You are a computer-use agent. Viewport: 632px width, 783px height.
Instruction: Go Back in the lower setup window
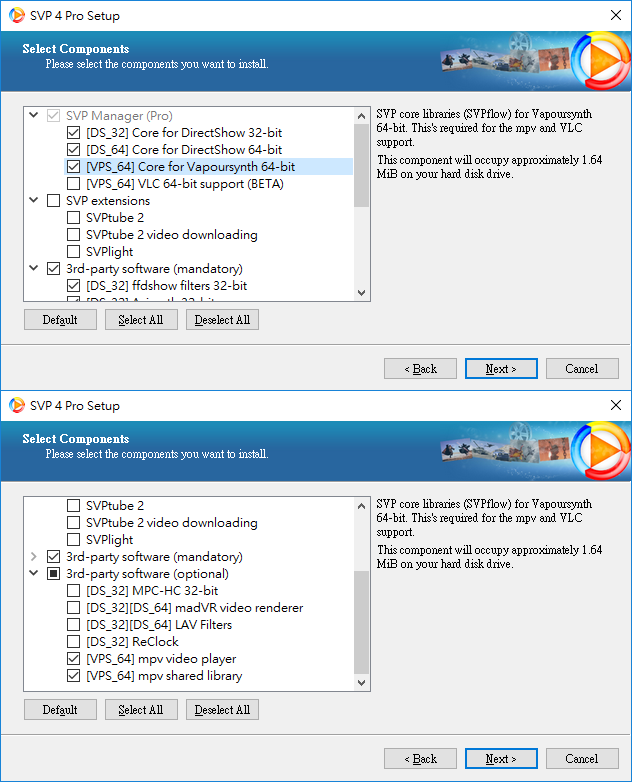420,759
